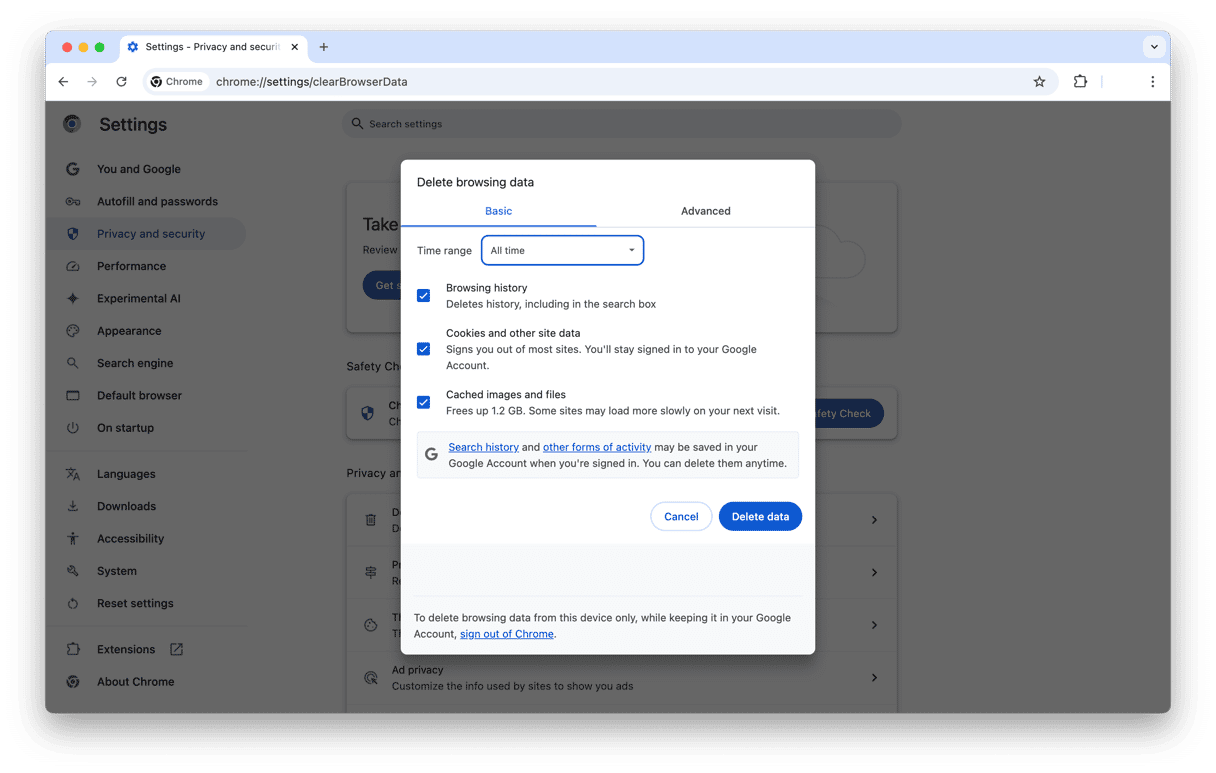
Task: Open the Time range All time dropdown
Action: [x=563, y=250]
